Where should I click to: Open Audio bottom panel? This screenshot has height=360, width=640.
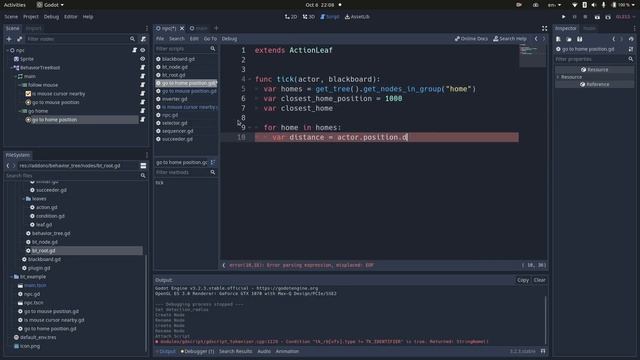(x=264, y=351)
